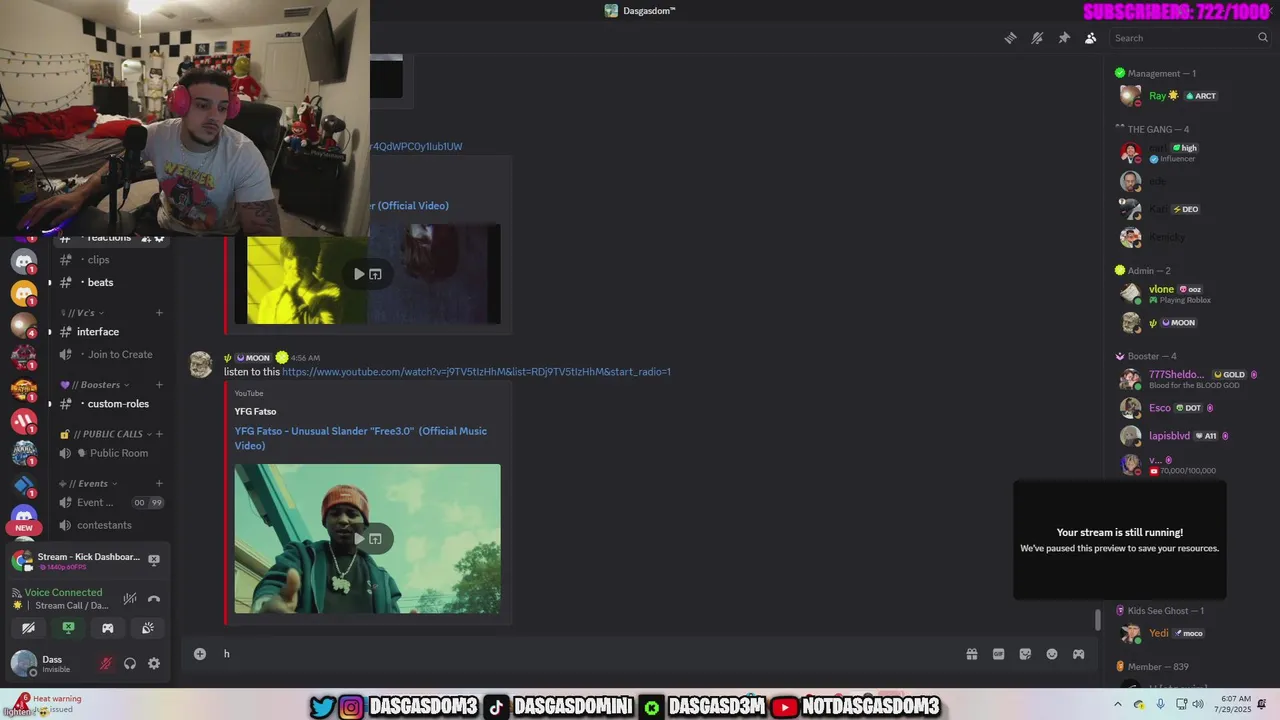
Task: Click the message attachment plus button
Action: pyautogui.click(x=200, y=654)
